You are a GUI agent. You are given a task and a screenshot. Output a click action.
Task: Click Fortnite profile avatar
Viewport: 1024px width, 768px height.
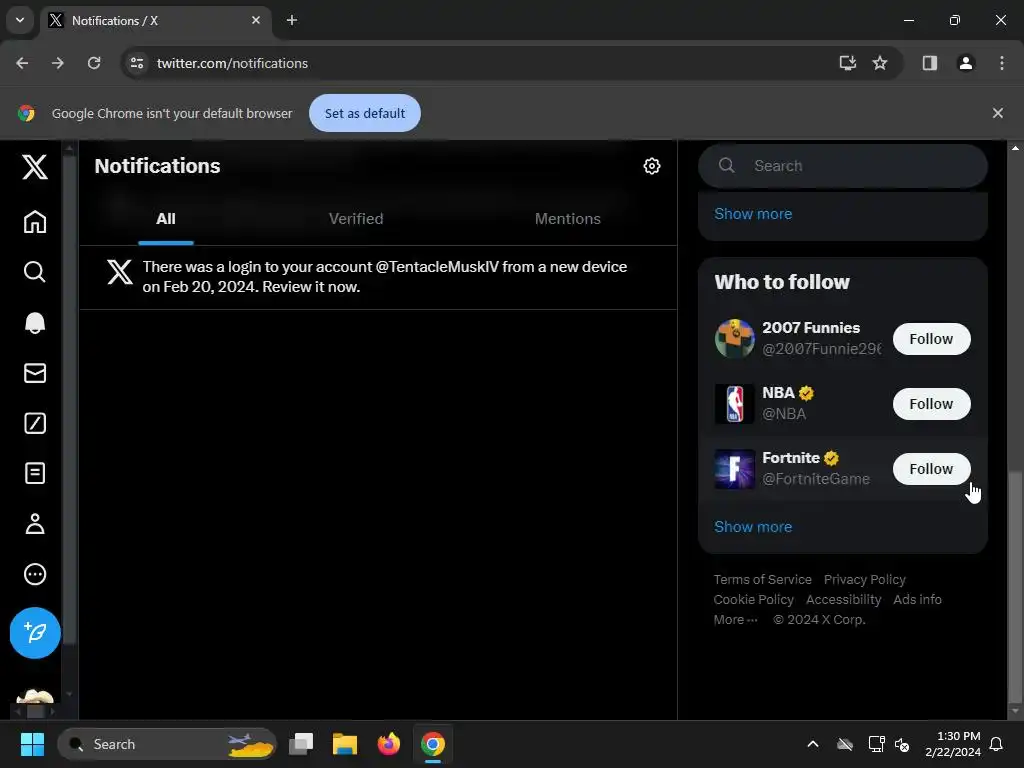734,469
